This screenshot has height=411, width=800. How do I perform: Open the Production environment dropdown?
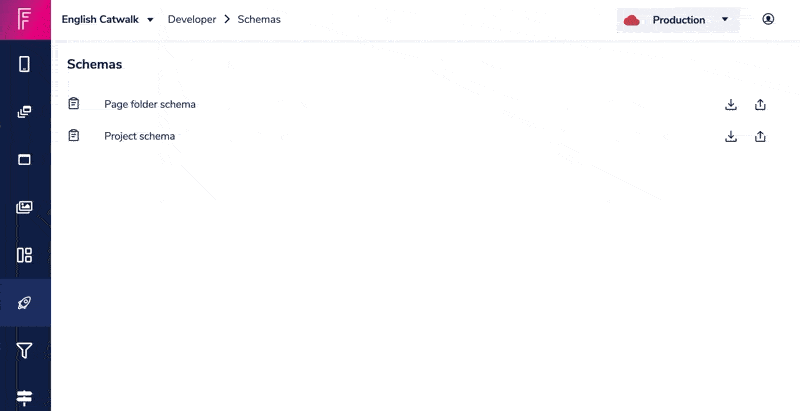[x=678, y=20]
